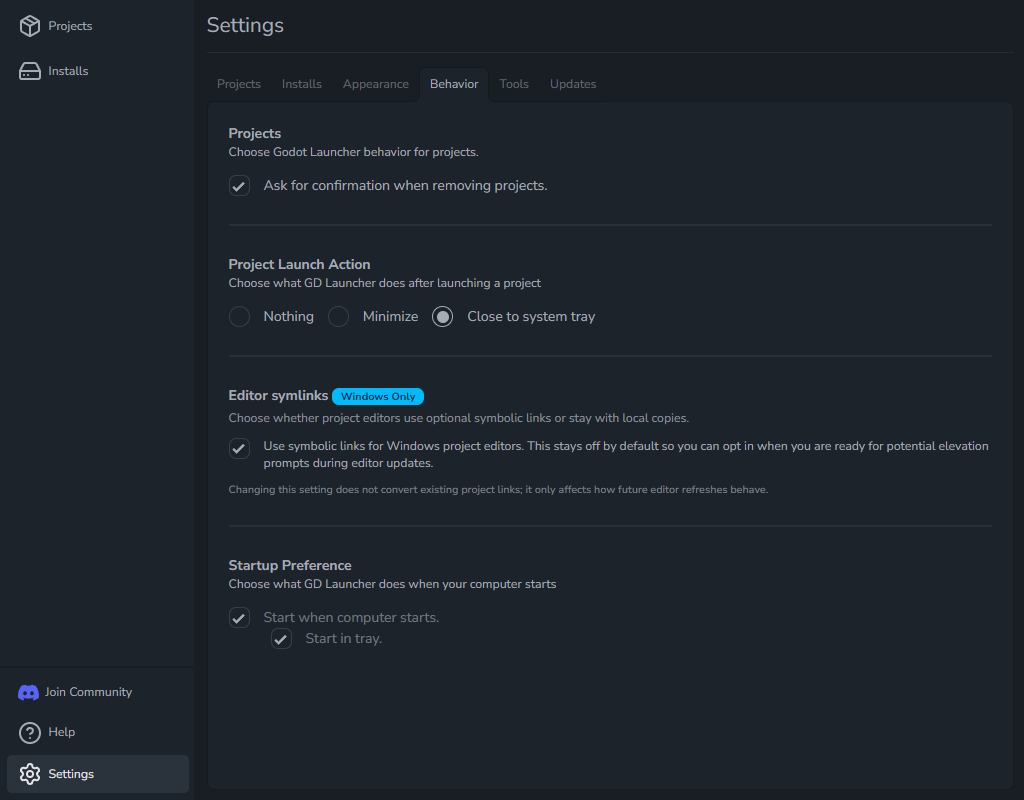Toggle the Start in tray checkbox
Screen dimensions: 1024x800
[x=281, y=639]
